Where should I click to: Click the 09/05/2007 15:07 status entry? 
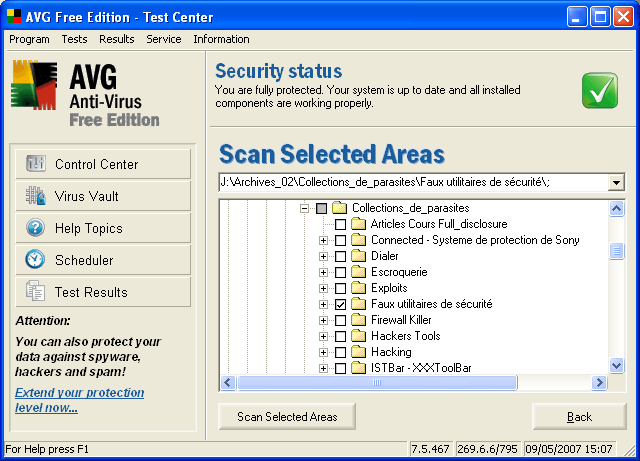pyautogui.click(x=569, y=449)
